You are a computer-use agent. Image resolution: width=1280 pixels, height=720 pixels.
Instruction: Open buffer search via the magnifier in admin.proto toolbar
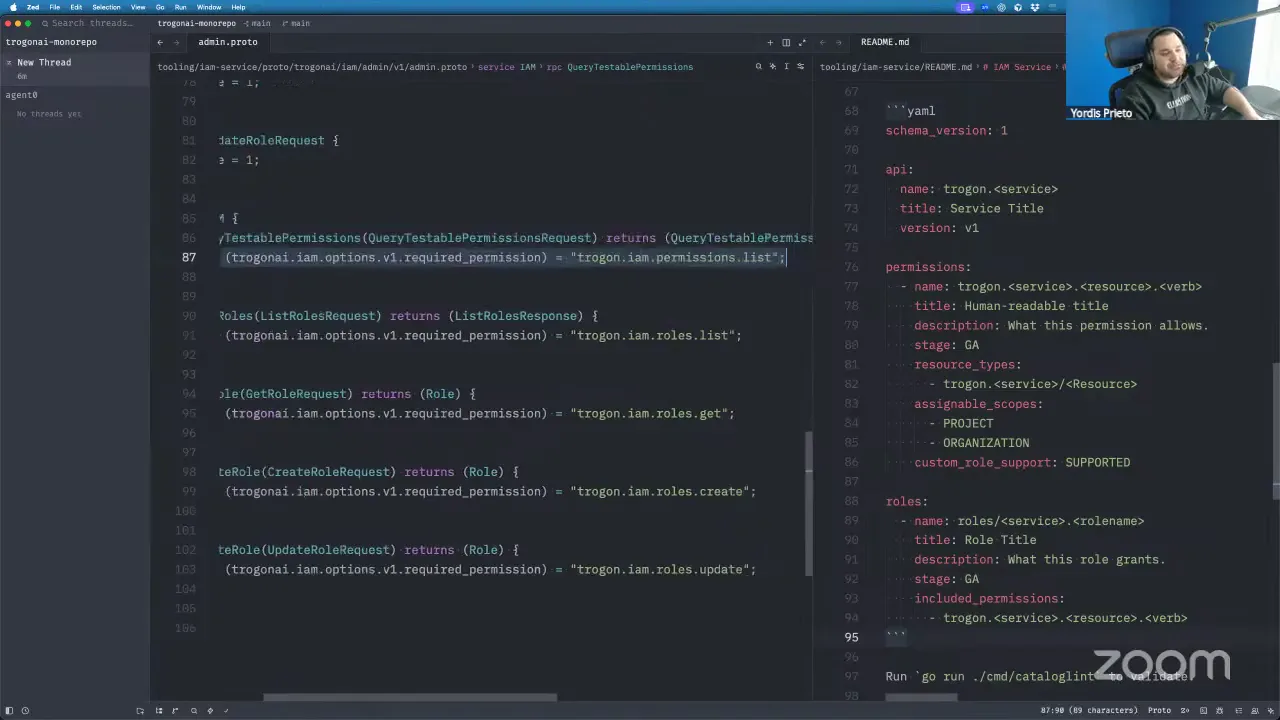coord(758,67)
